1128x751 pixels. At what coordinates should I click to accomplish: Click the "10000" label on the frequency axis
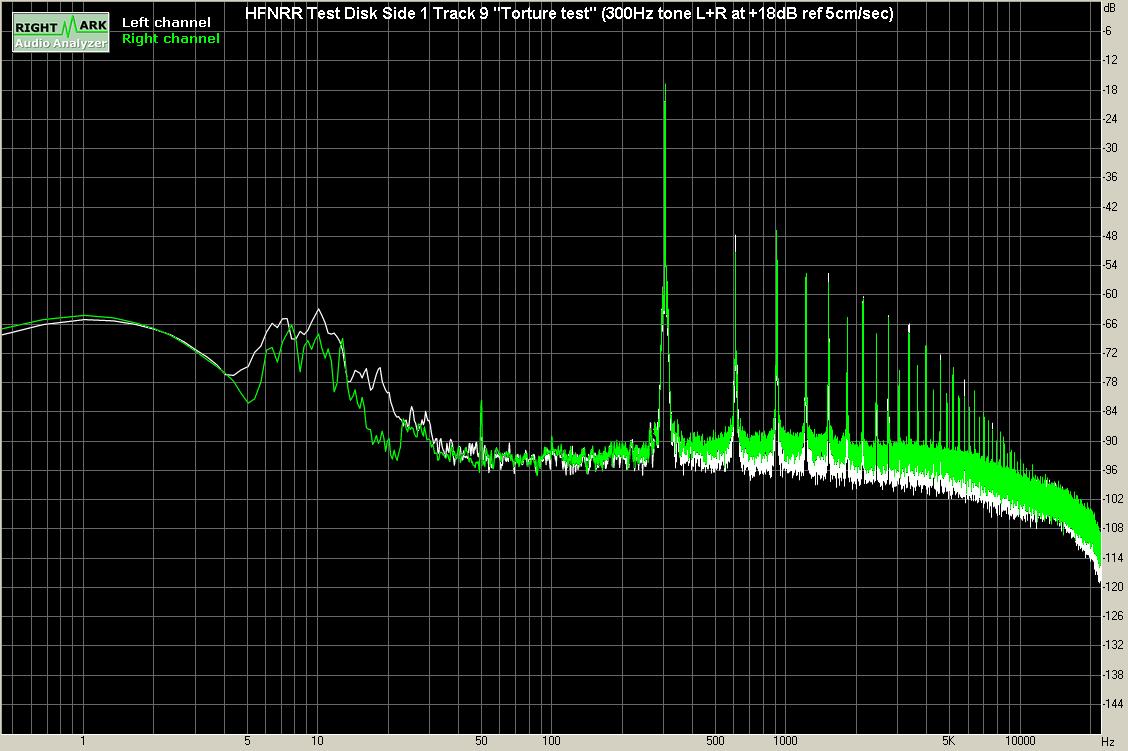click(1020, 741)
